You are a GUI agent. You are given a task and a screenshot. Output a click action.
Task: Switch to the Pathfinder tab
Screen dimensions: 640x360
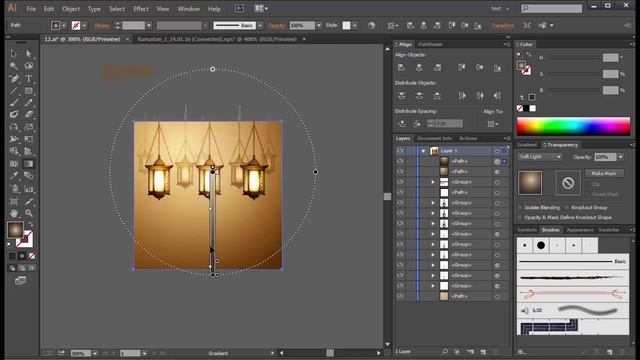[x=431, y=44]
